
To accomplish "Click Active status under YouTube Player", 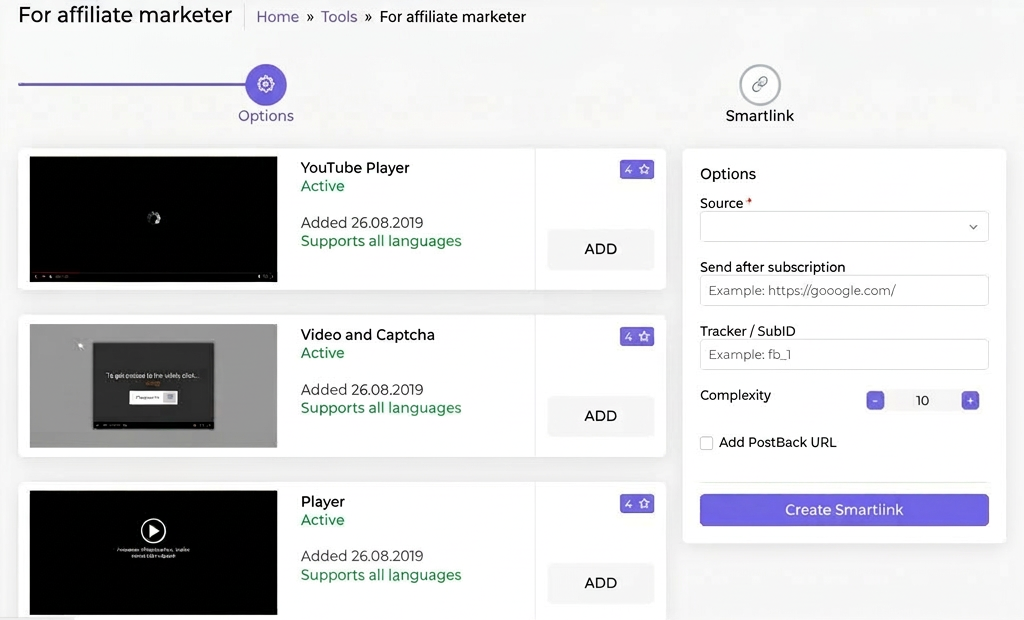I will [x=323, y=186].
